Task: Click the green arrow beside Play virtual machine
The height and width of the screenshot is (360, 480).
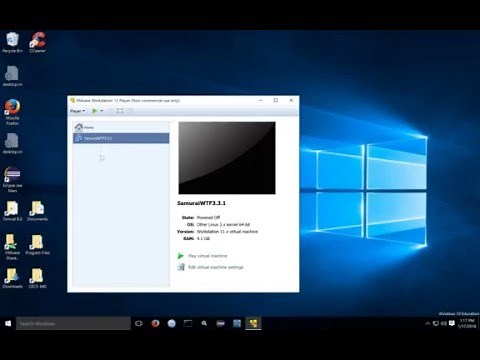Action: [181, 256]
